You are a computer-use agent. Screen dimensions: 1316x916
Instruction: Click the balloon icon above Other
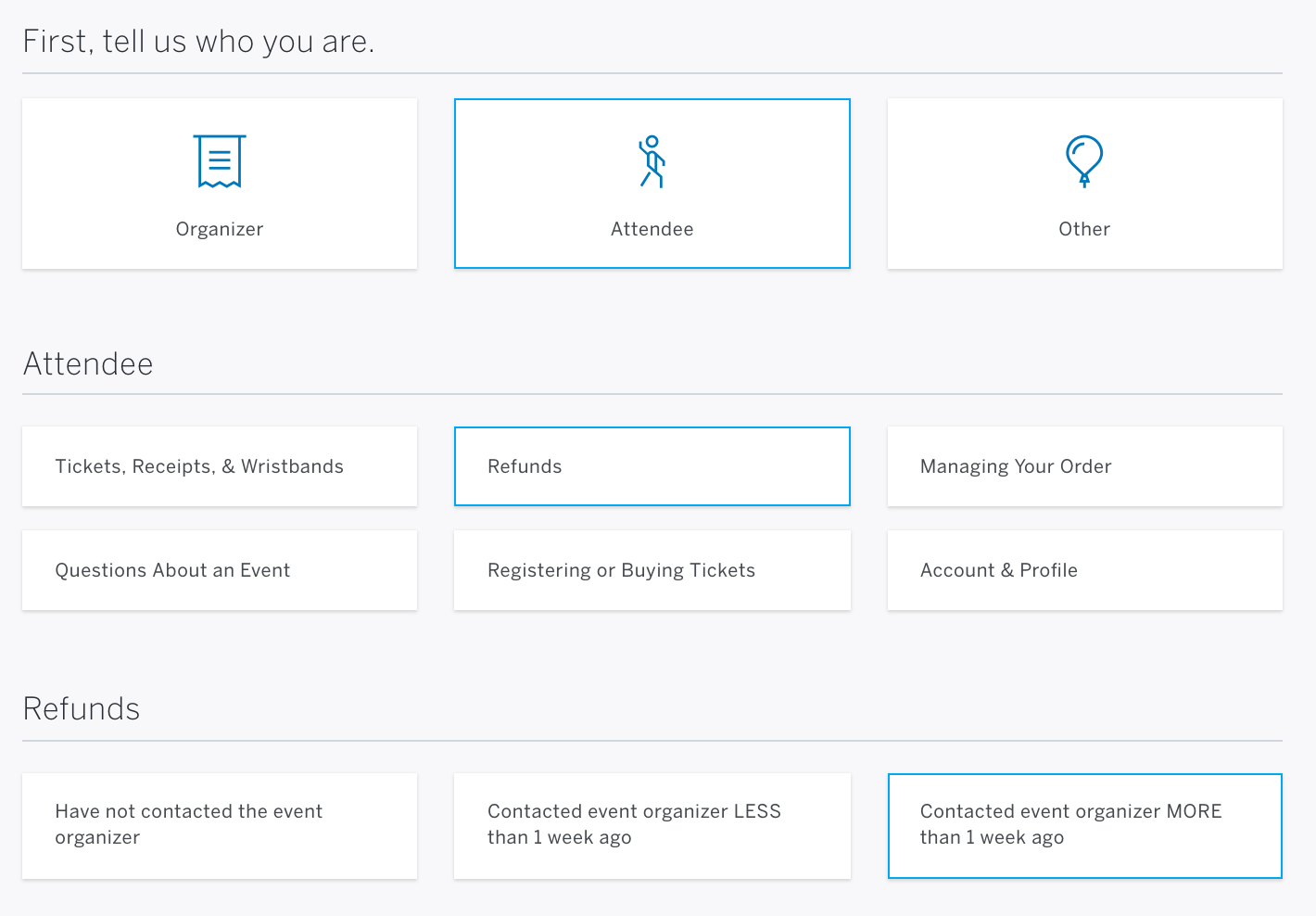(1083, 161)
